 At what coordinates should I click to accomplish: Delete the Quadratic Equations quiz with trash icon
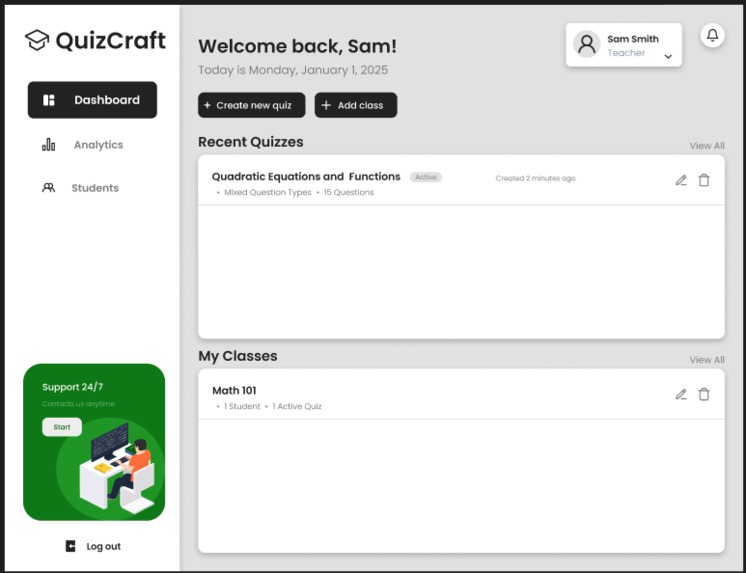(704, 180)
